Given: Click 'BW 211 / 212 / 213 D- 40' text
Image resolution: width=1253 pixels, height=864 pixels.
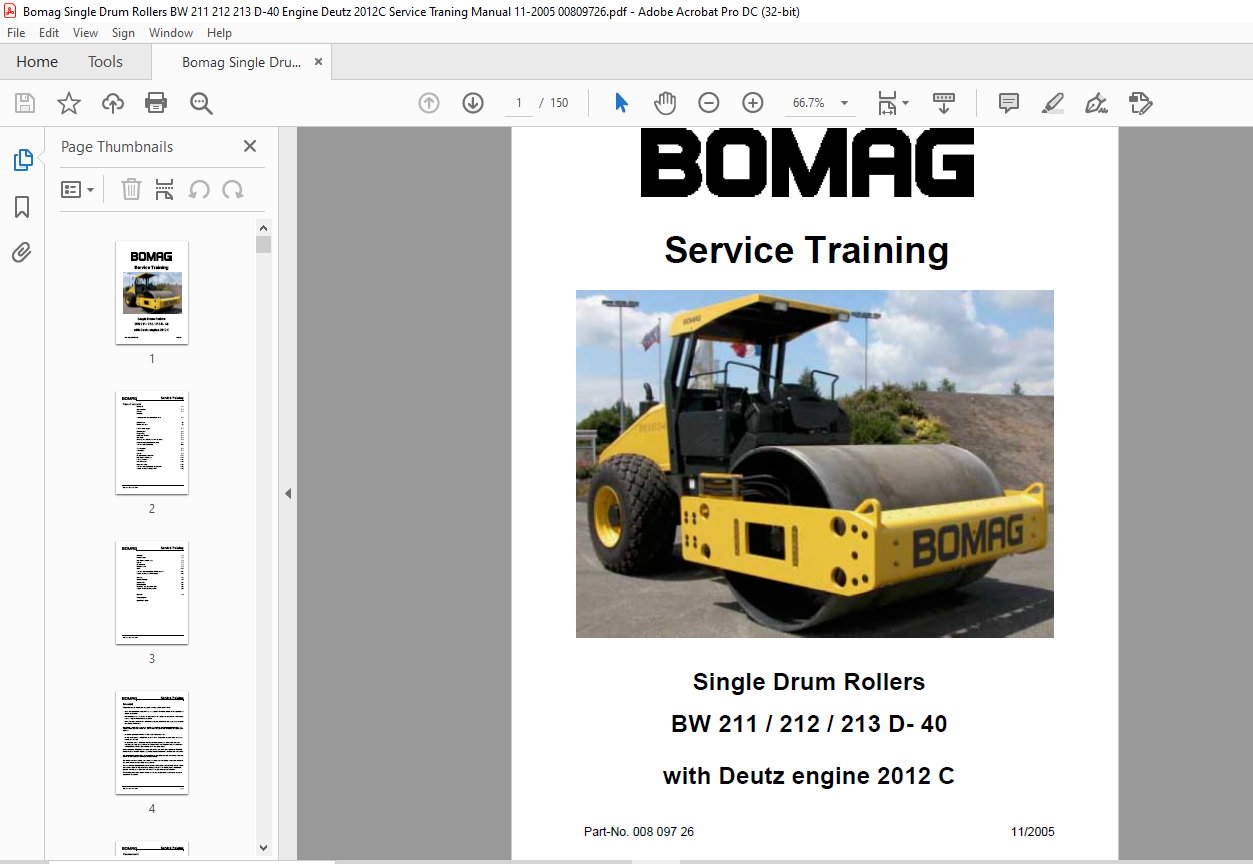Looking at the screenshot, I should [x=808, y=724].
